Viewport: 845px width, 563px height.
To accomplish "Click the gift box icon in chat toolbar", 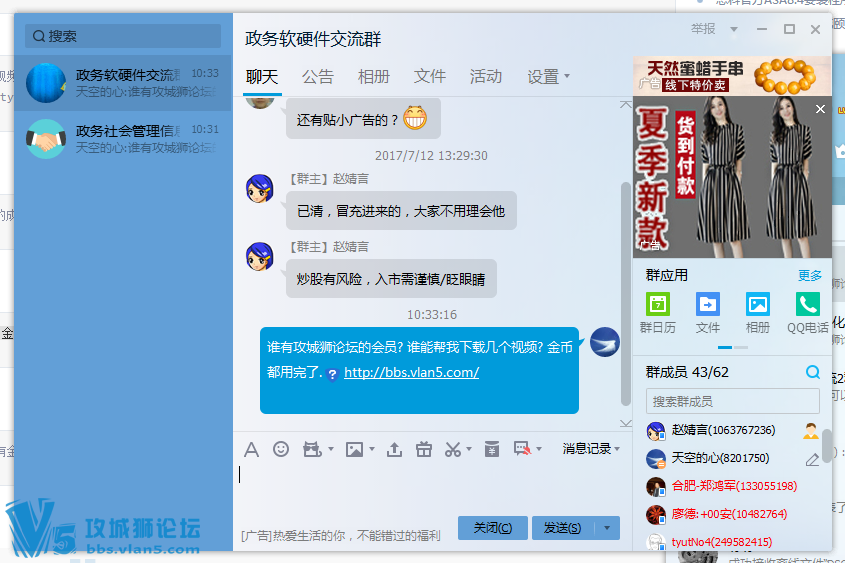I will (x=424, y=449).
